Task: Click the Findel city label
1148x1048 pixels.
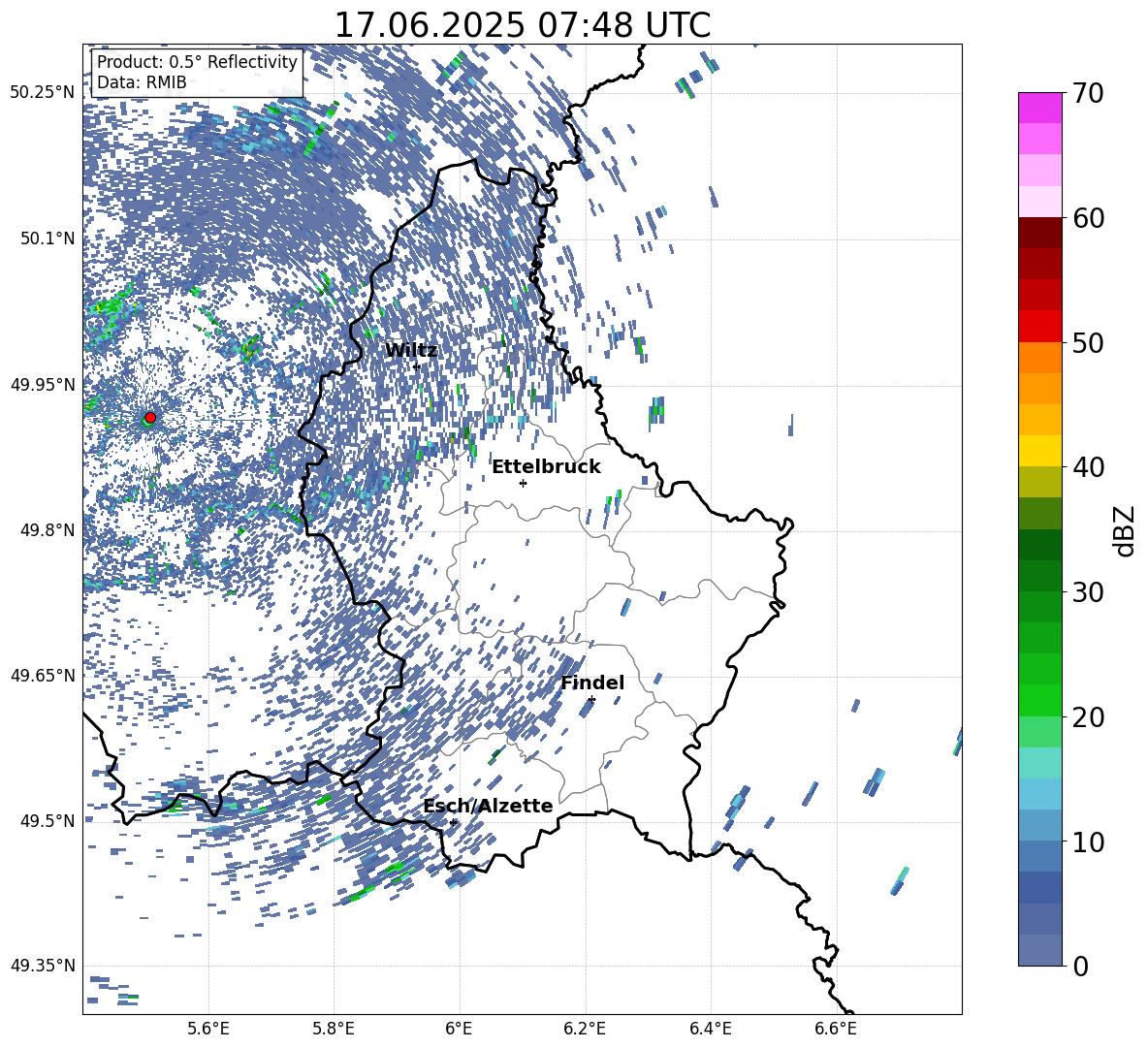Action: [x=592, y=683]
